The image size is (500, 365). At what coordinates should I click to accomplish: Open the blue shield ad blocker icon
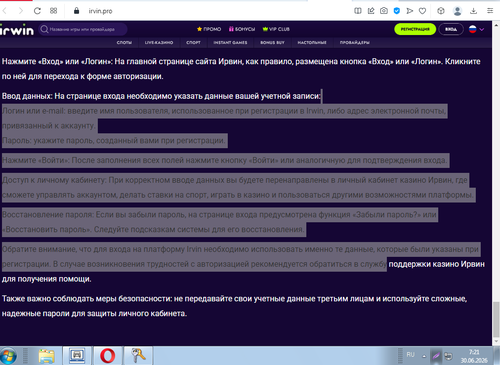pyautogui.click(x=397, y=11)
